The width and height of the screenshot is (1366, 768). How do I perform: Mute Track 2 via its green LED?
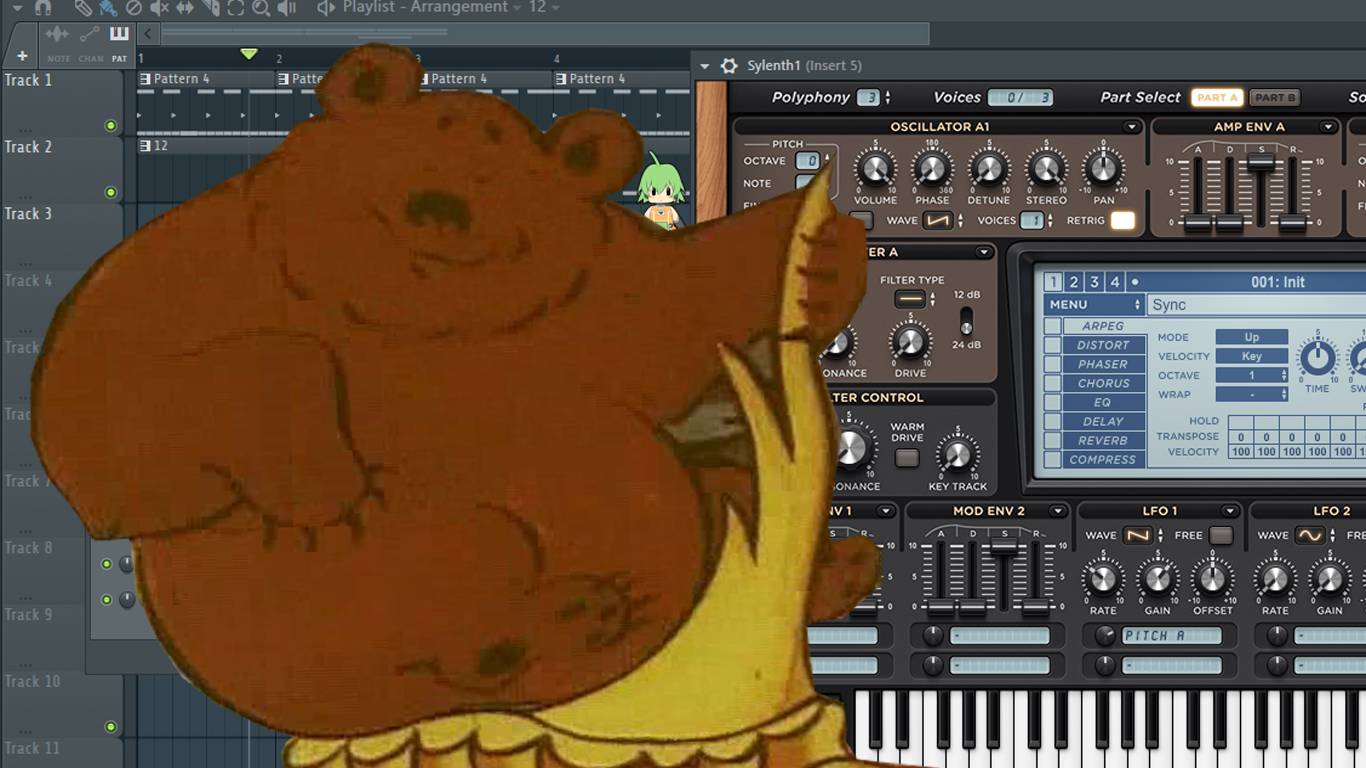(x=110, y=192)
